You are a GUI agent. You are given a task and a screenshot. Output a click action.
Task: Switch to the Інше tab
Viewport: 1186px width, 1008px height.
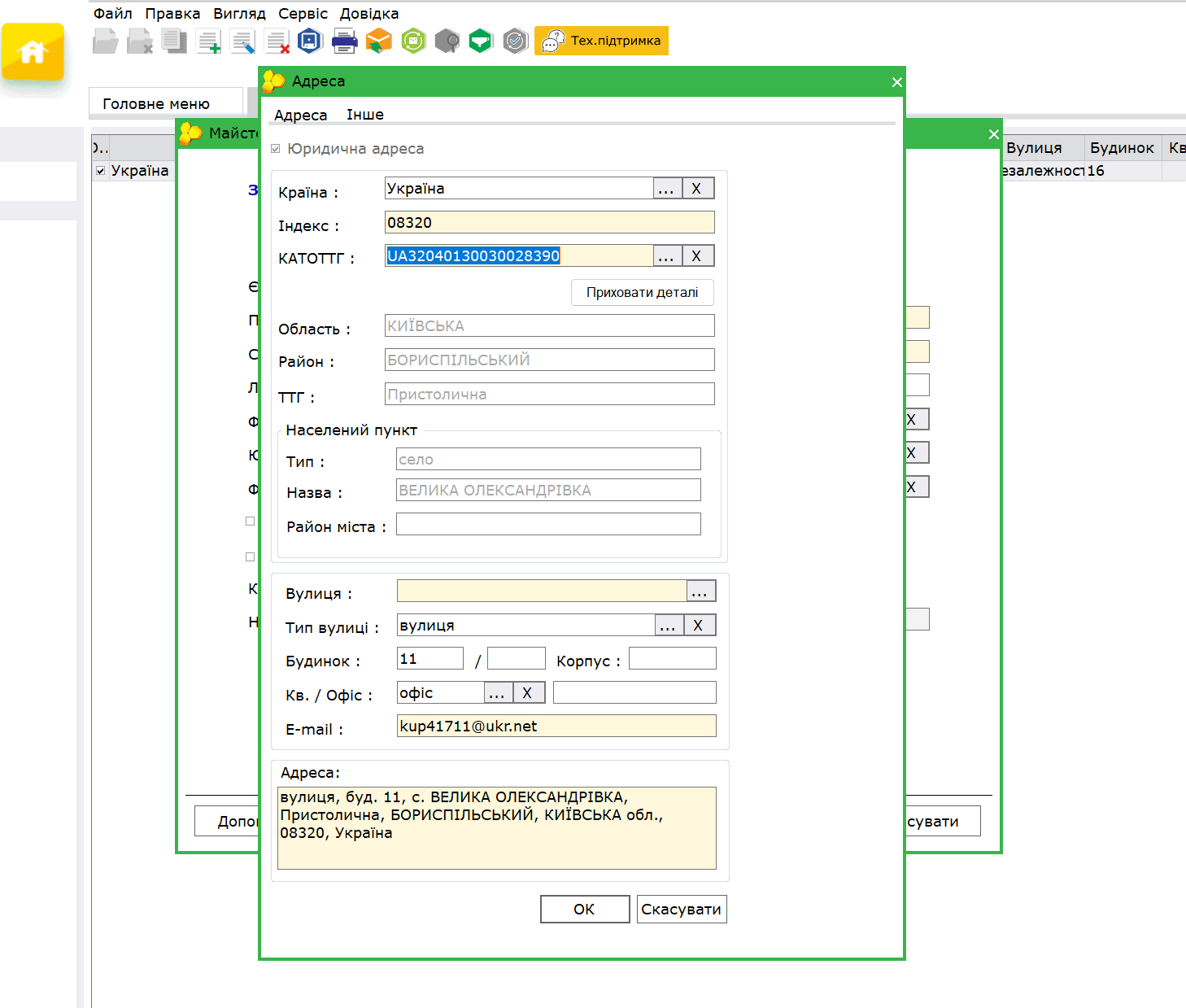(364, 115)
